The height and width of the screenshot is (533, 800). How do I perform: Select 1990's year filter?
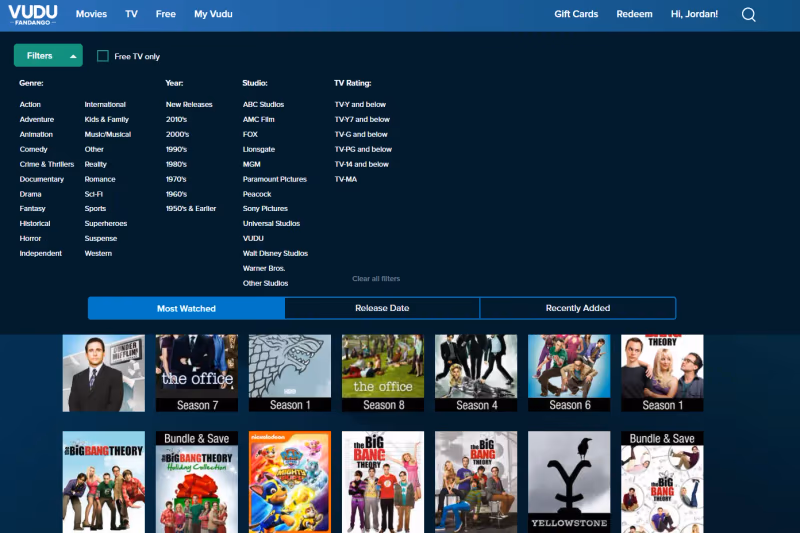(177, 149)
